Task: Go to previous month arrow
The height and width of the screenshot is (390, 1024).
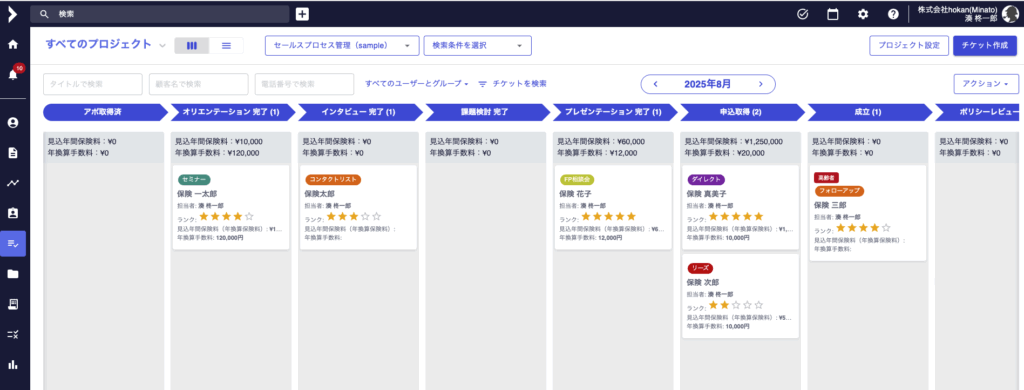Action: [x=656, y=84]
